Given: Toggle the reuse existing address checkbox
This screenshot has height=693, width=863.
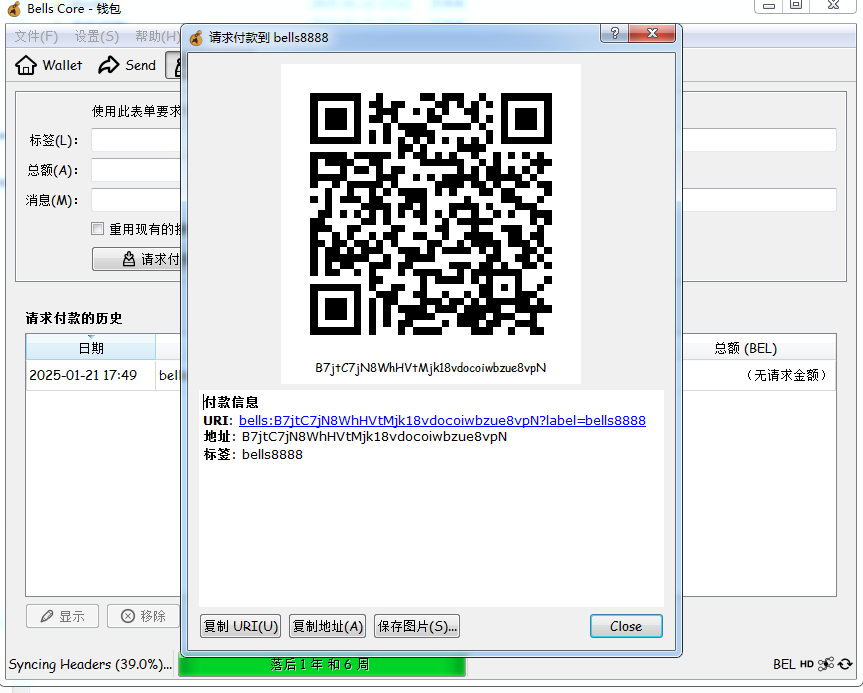Looking at the screenshot, I should coord(98,229).
